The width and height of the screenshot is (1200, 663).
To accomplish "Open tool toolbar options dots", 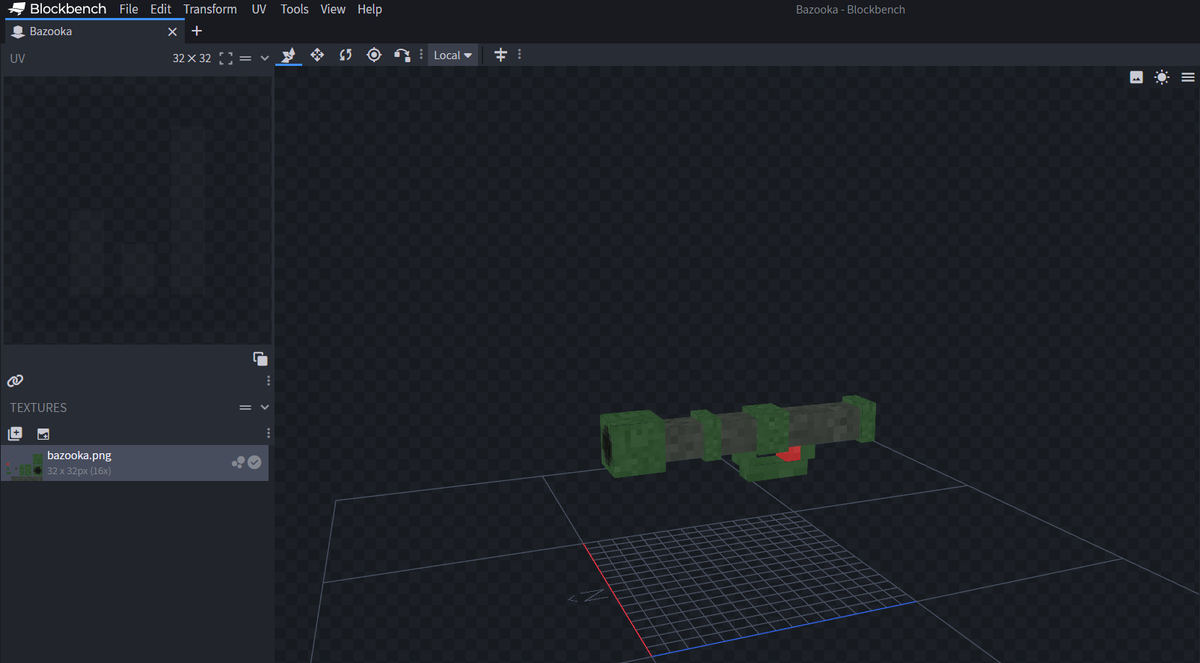I will (421, 55).
